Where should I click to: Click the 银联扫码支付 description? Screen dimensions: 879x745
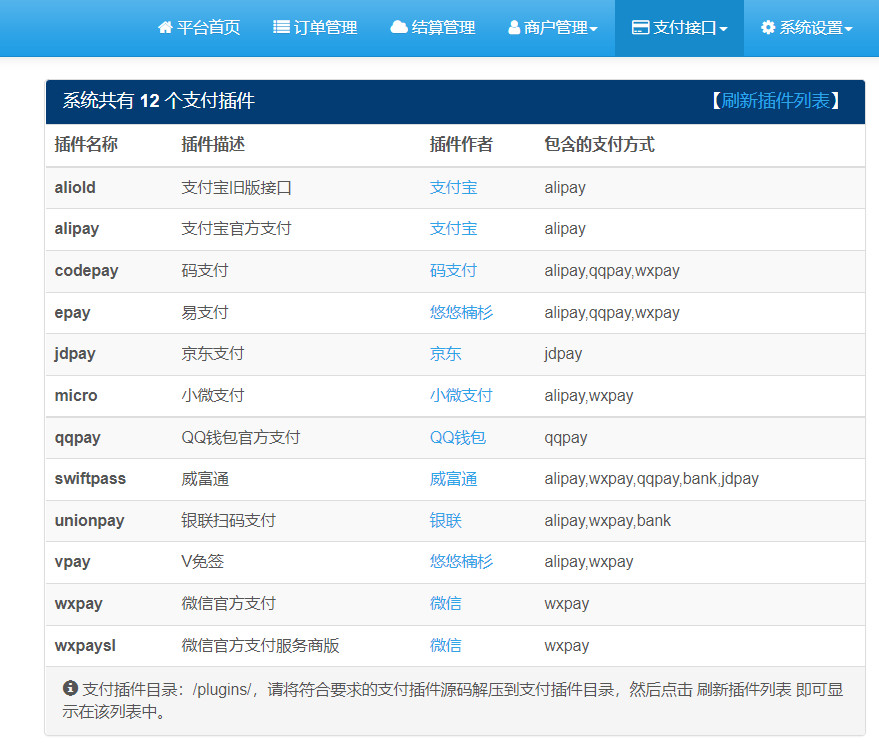pyautogui.click(x=229, y=521)
